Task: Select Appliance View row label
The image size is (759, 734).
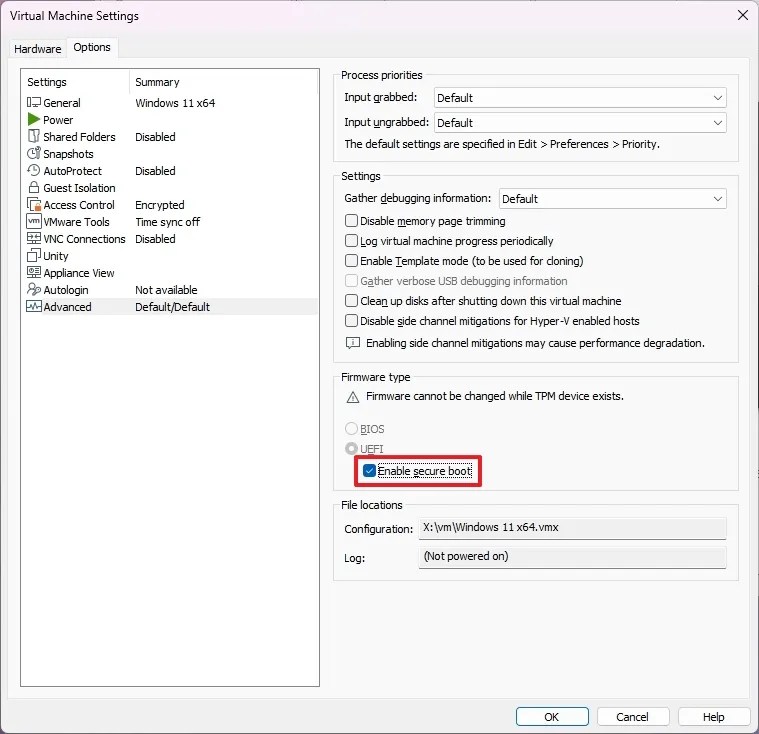Action: (79, 273)
